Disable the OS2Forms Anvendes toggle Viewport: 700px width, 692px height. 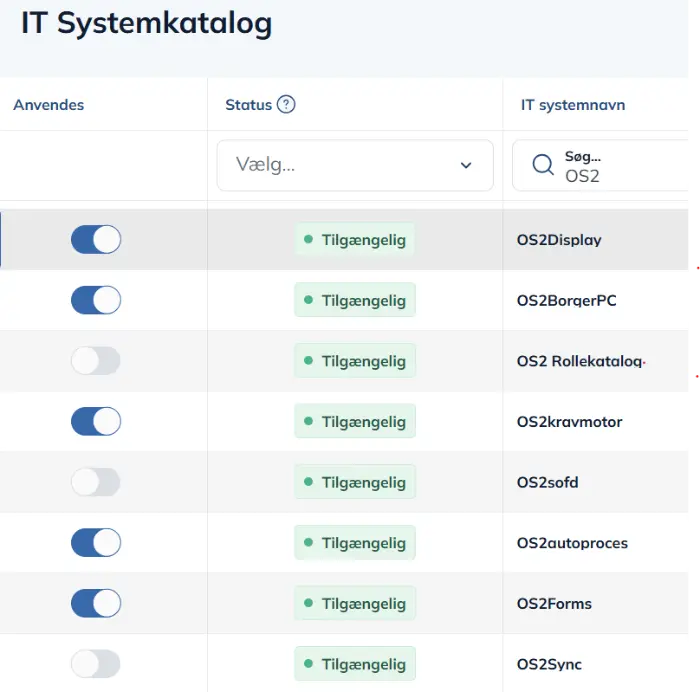click(x=96, y=604)
